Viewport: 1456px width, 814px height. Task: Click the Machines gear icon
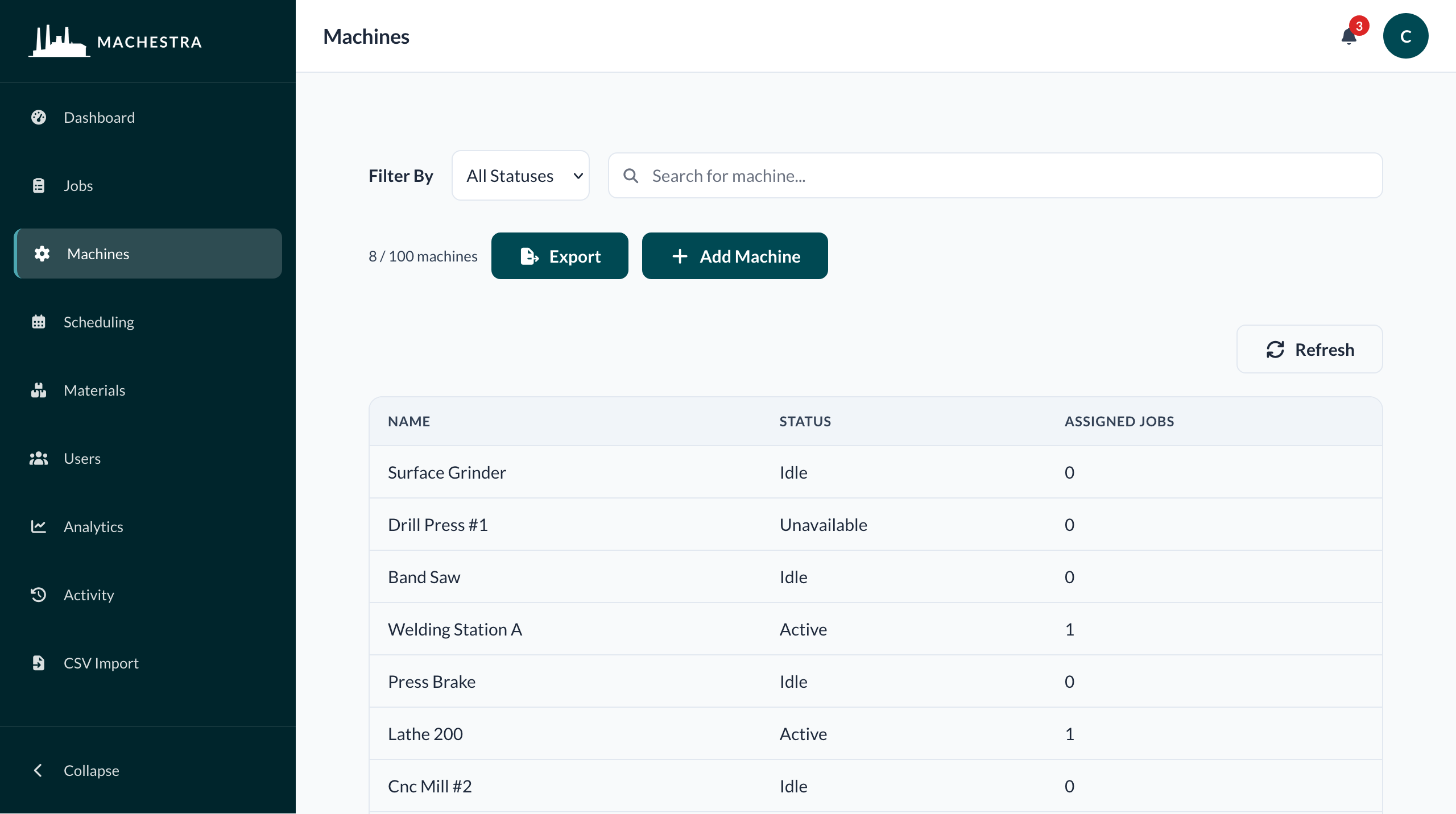pyautogui.click(x=41, y=254)
